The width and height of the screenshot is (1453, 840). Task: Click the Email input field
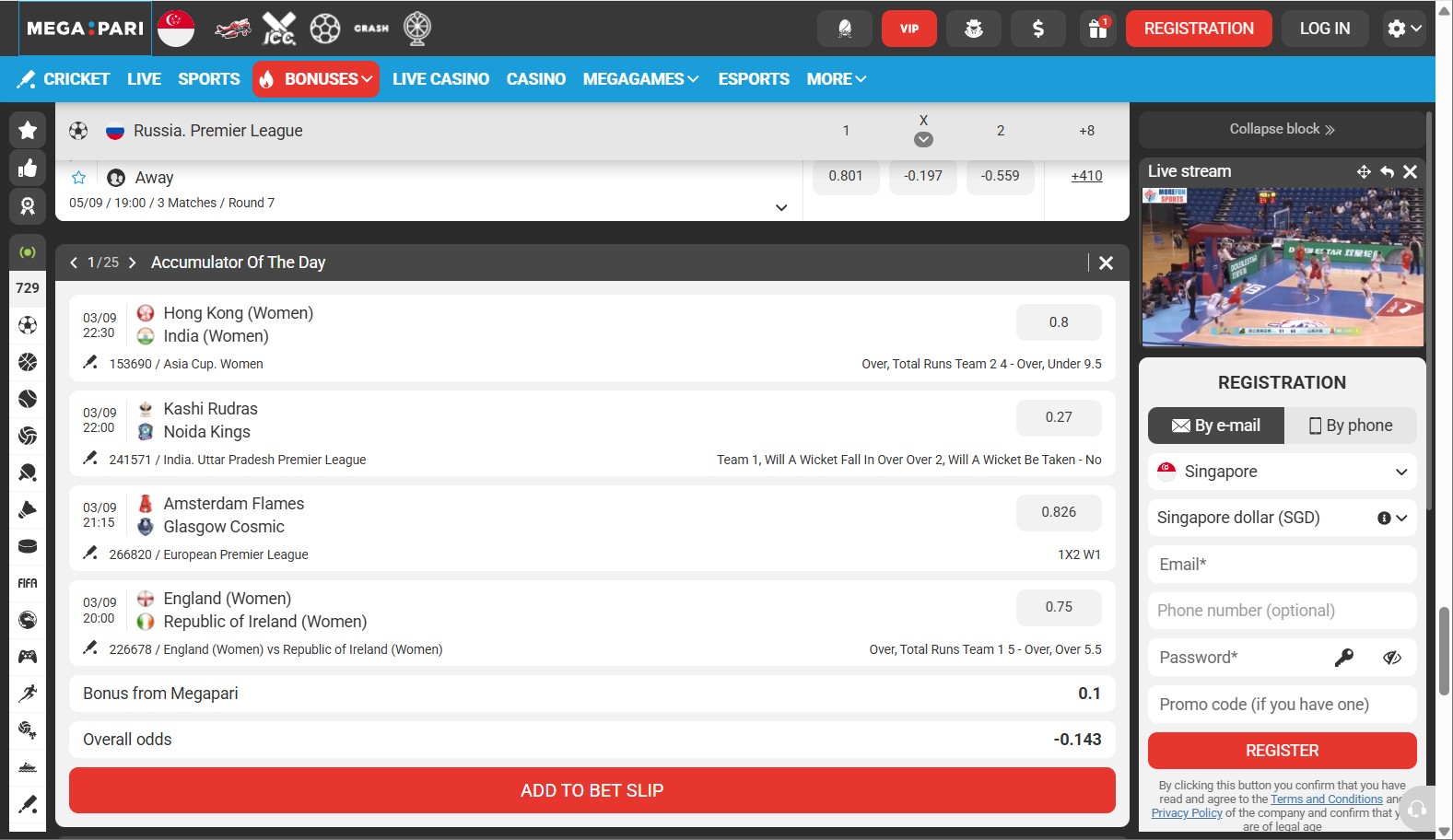tap(1282, 565)
